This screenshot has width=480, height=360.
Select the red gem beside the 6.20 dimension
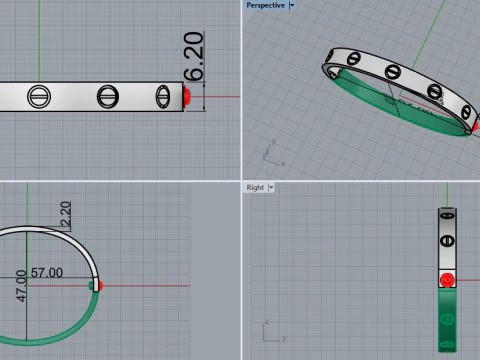pyautogui.click(x=187, y=97)
